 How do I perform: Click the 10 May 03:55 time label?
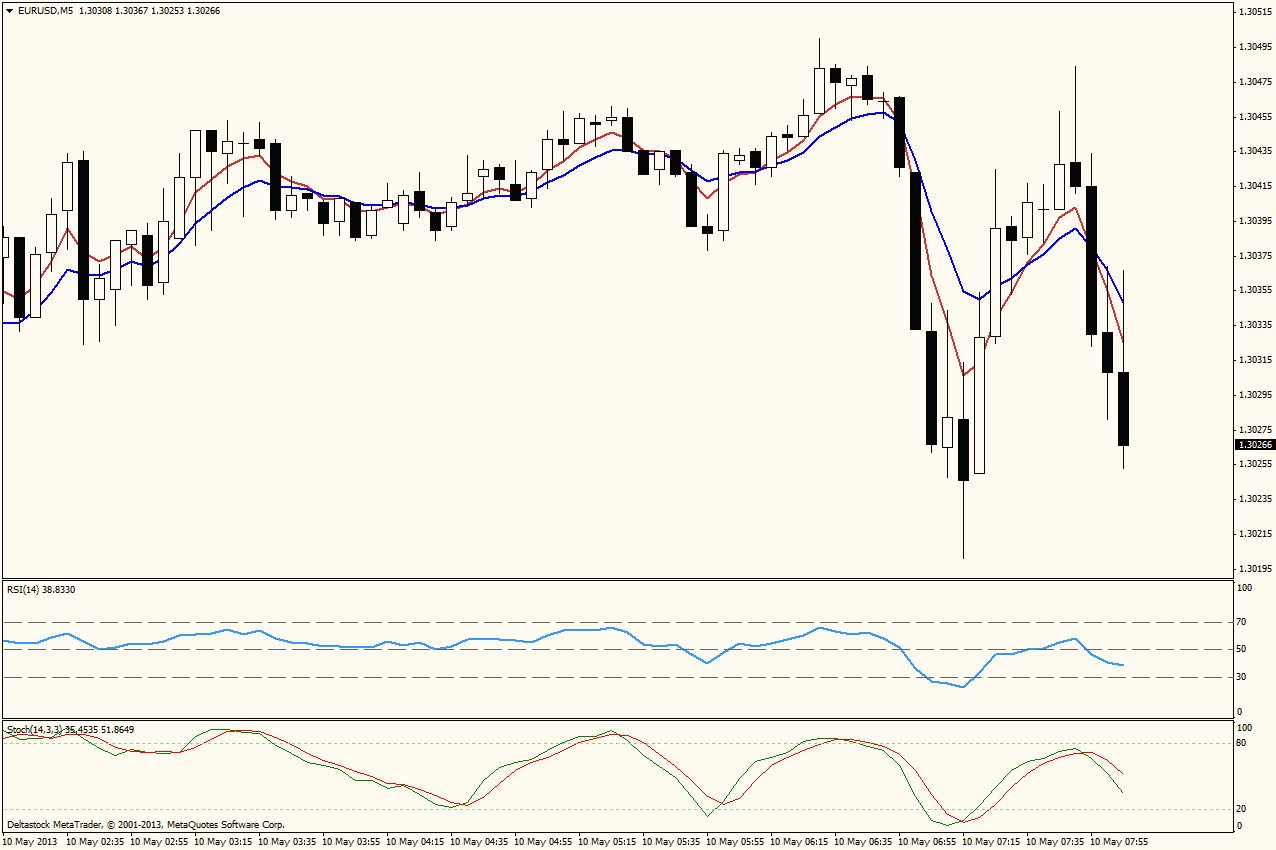(351, 842)
